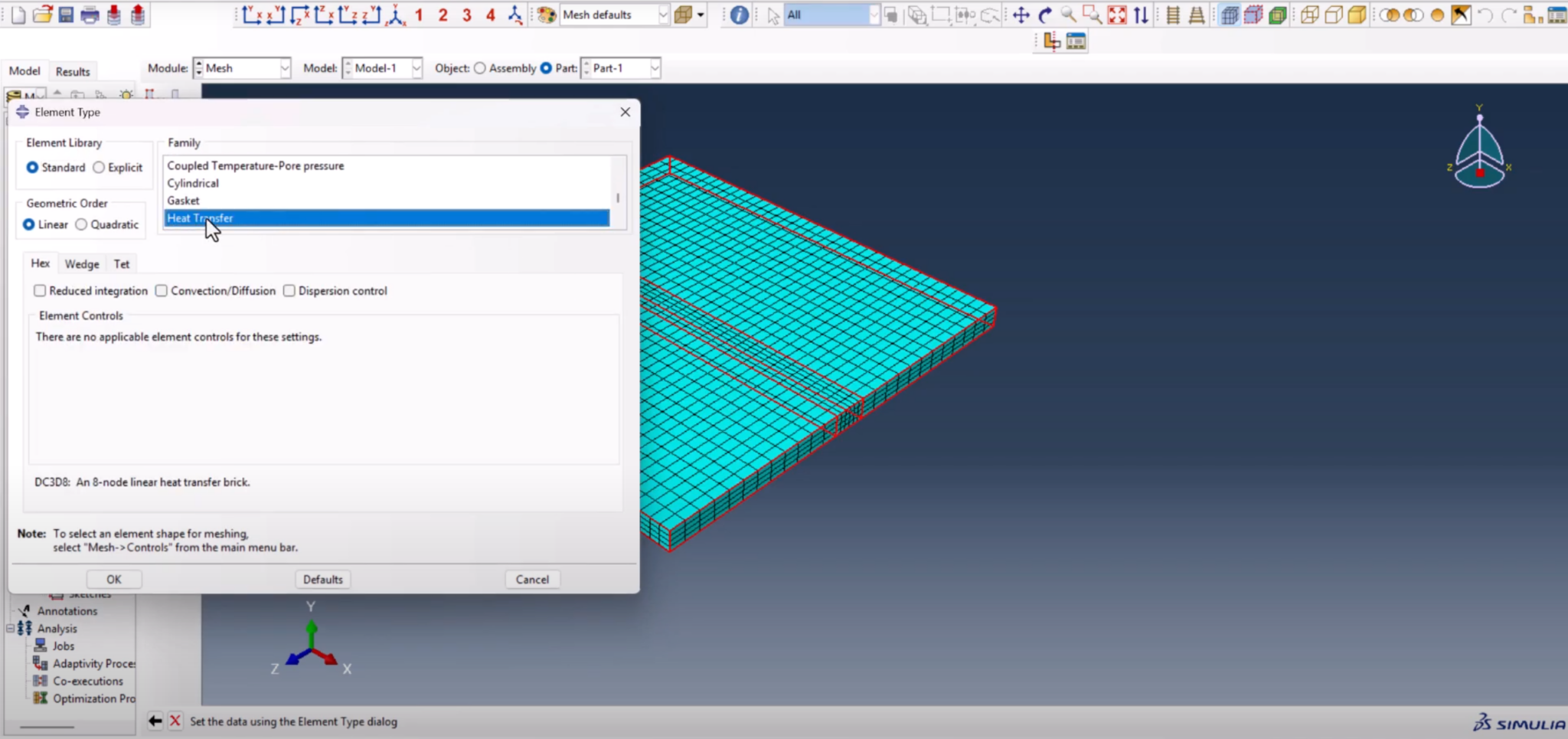This screenshot has width=1568, height=739.
Task: Open the Module dropdown showing Mesh
Action: point(284,68)
